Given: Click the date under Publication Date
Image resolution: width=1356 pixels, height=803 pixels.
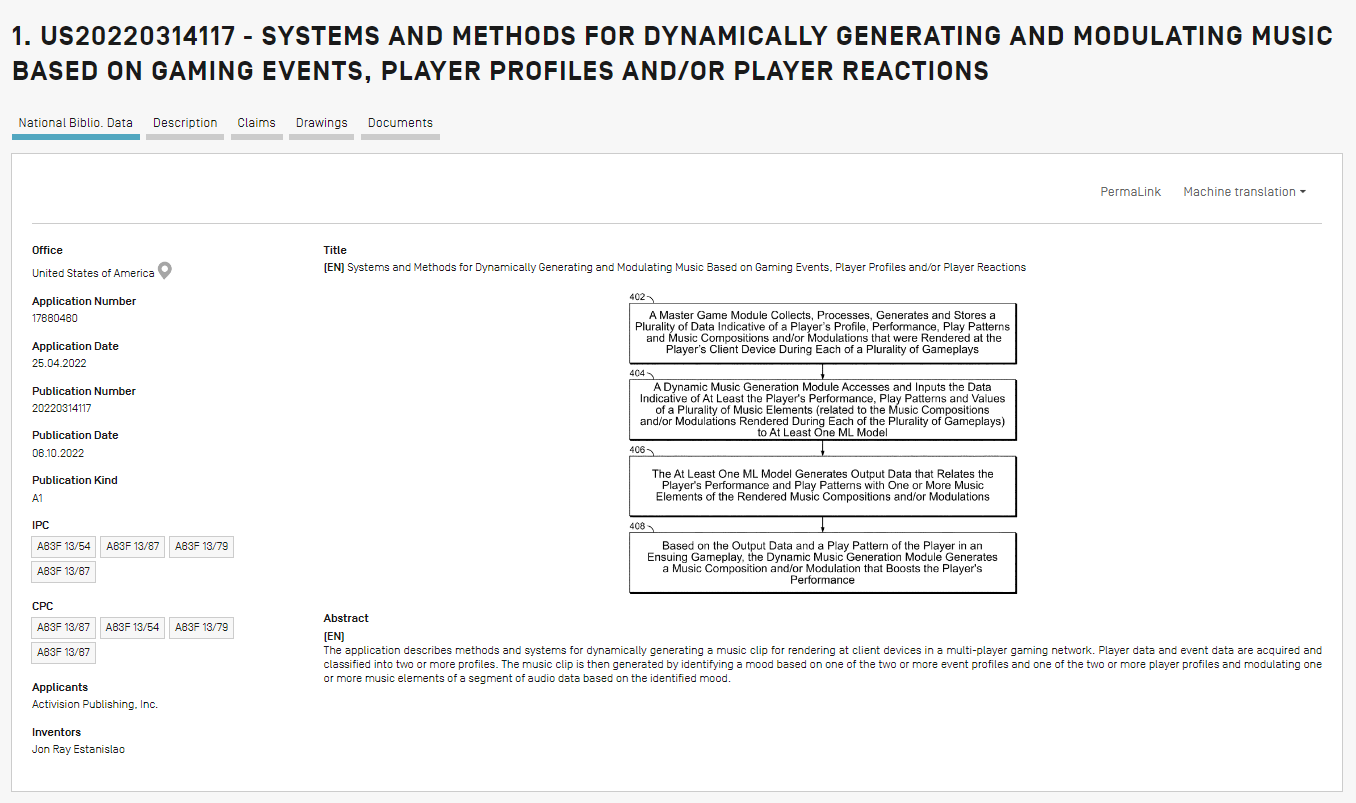Looking at the screenshot, I should 58,453.
